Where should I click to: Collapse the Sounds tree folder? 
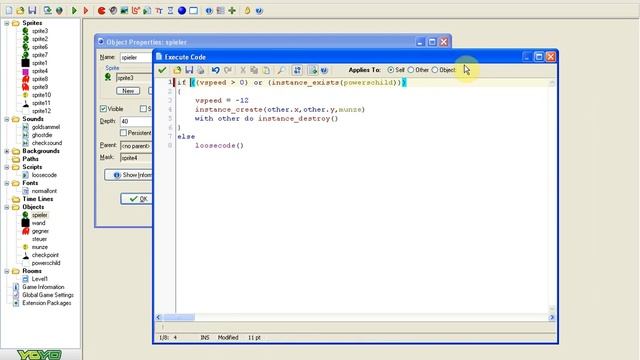(7, 119)
